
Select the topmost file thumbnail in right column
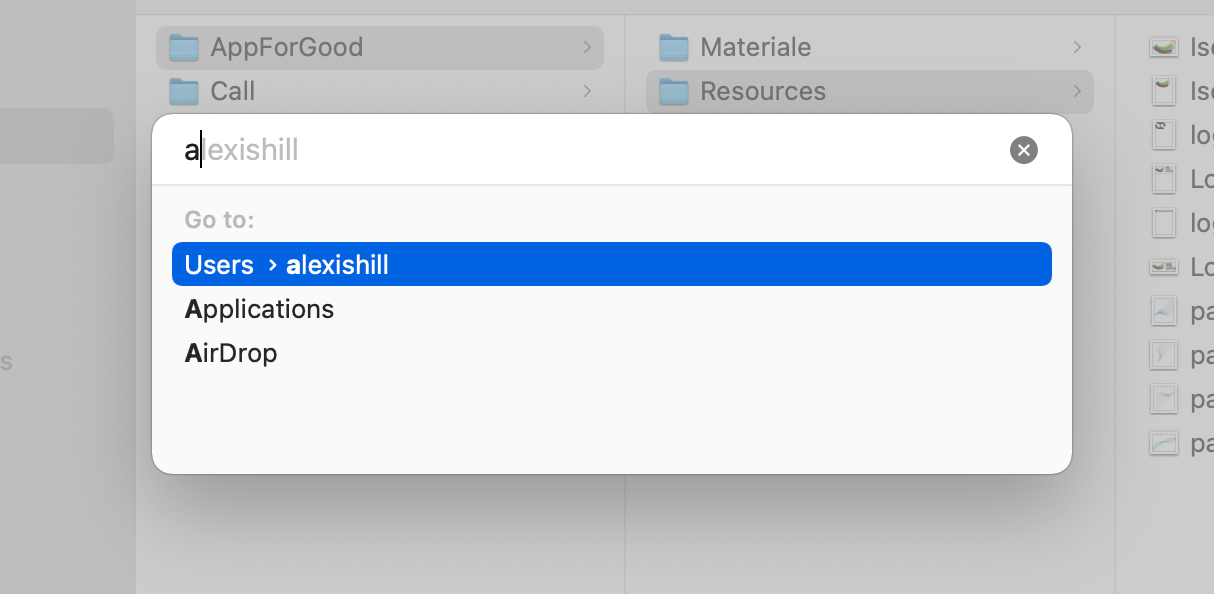(x=1163, y=47)
